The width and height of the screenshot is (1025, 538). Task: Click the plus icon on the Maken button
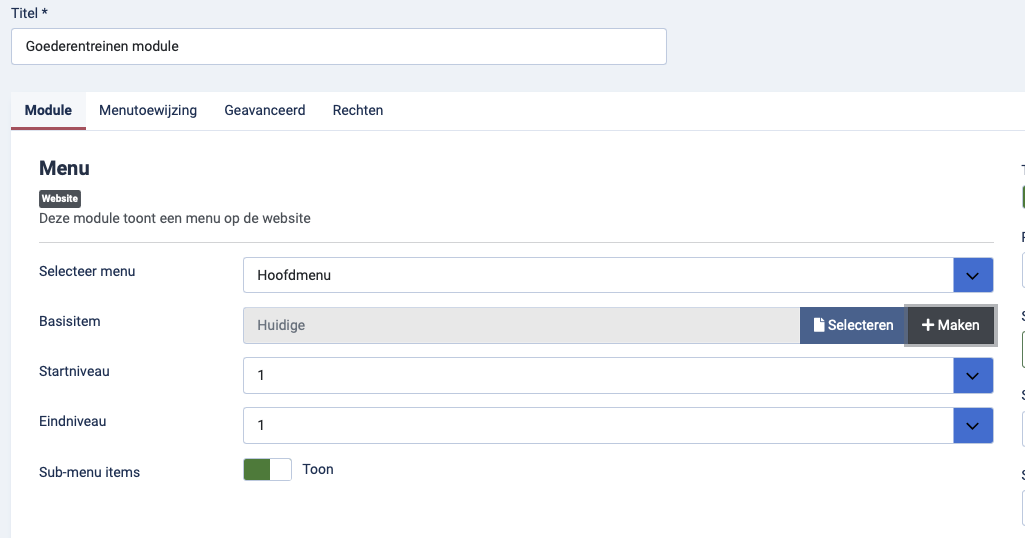[927, 325]
